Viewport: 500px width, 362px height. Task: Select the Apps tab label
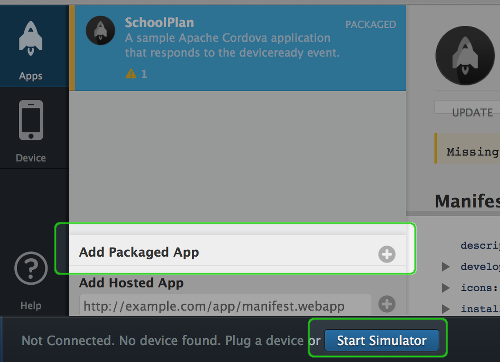coord(31,76)
